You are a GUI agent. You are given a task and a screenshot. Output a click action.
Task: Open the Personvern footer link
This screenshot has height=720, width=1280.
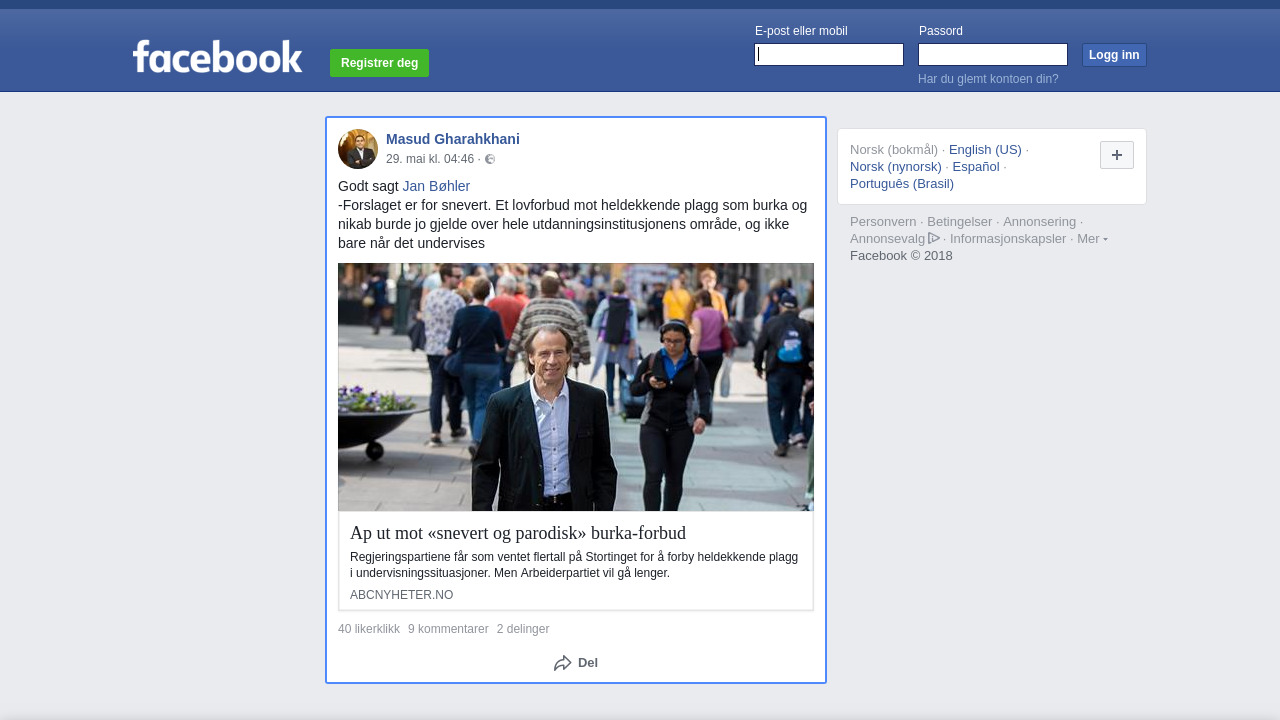[883, 222]
